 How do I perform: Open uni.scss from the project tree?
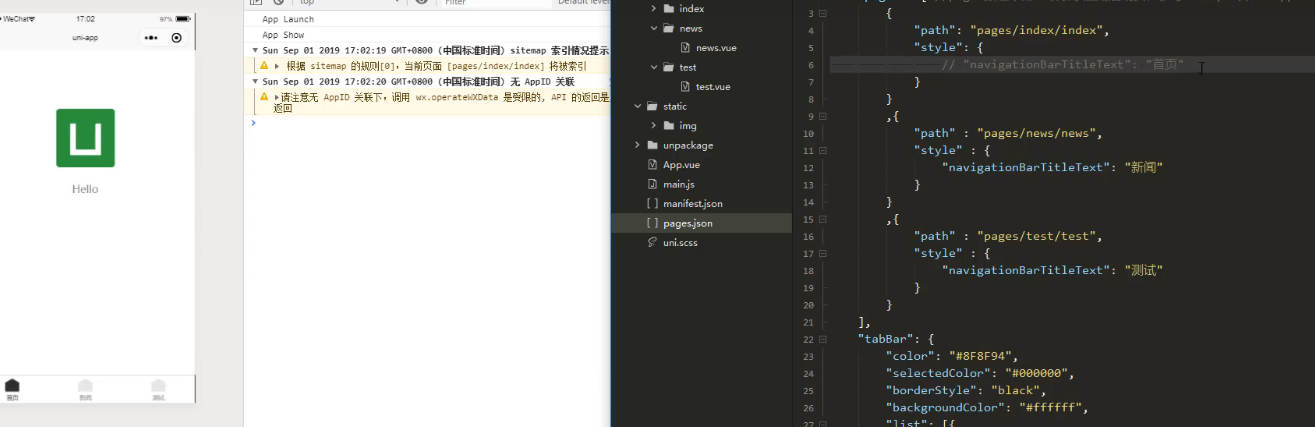pos(679,242)
